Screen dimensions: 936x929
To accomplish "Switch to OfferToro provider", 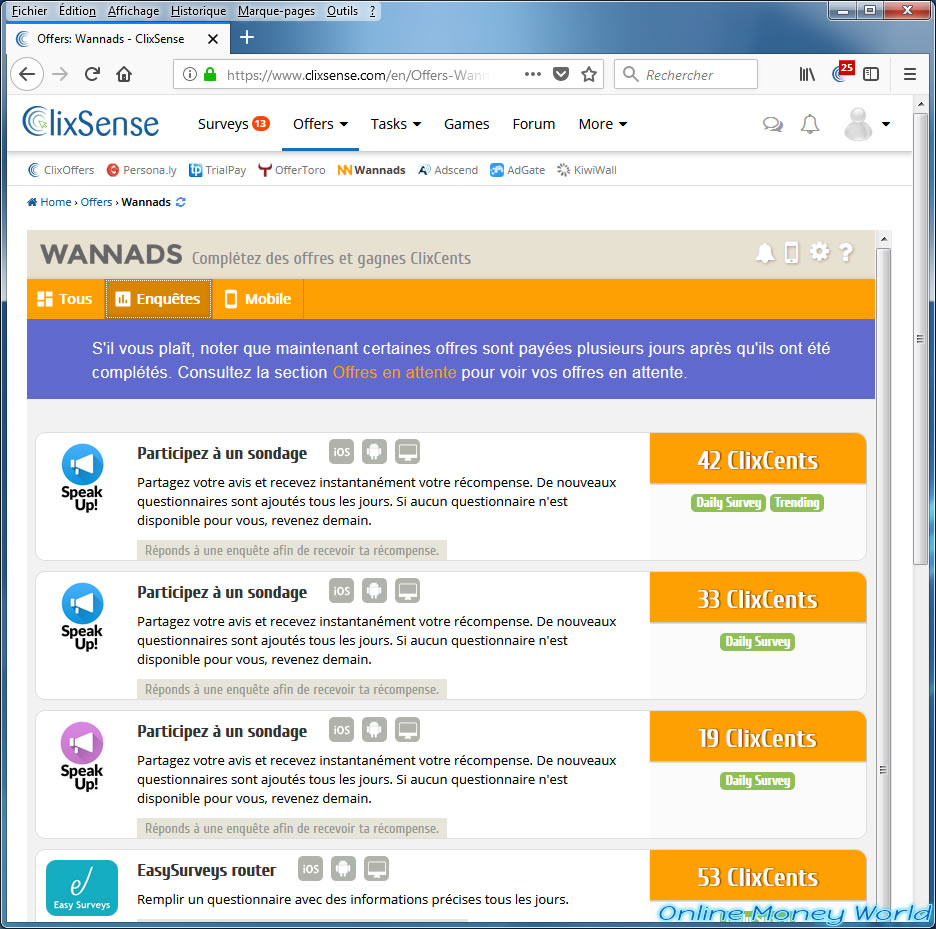I will click(292, 170).
